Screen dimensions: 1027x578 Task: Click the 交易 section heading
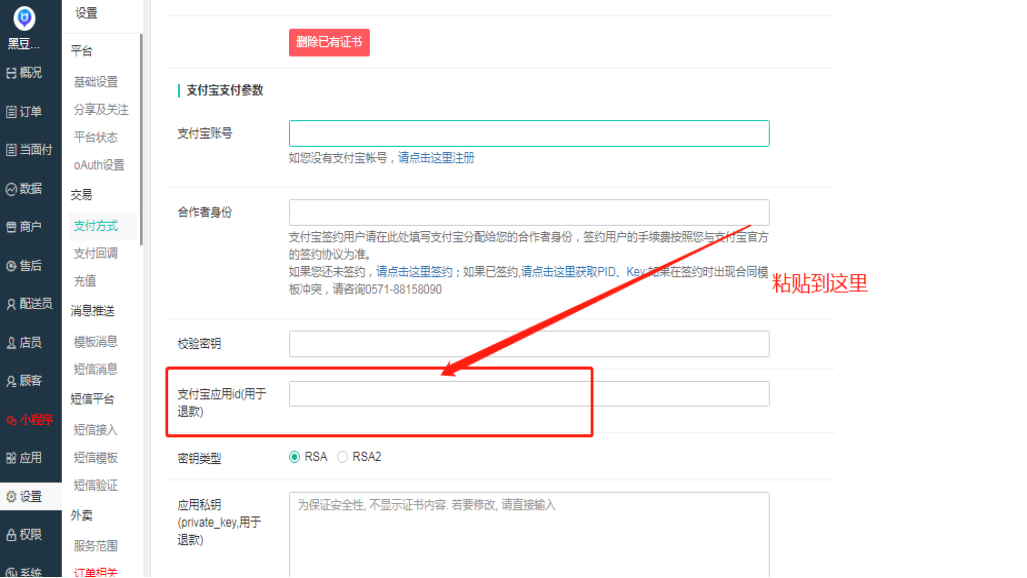point(82,195)
